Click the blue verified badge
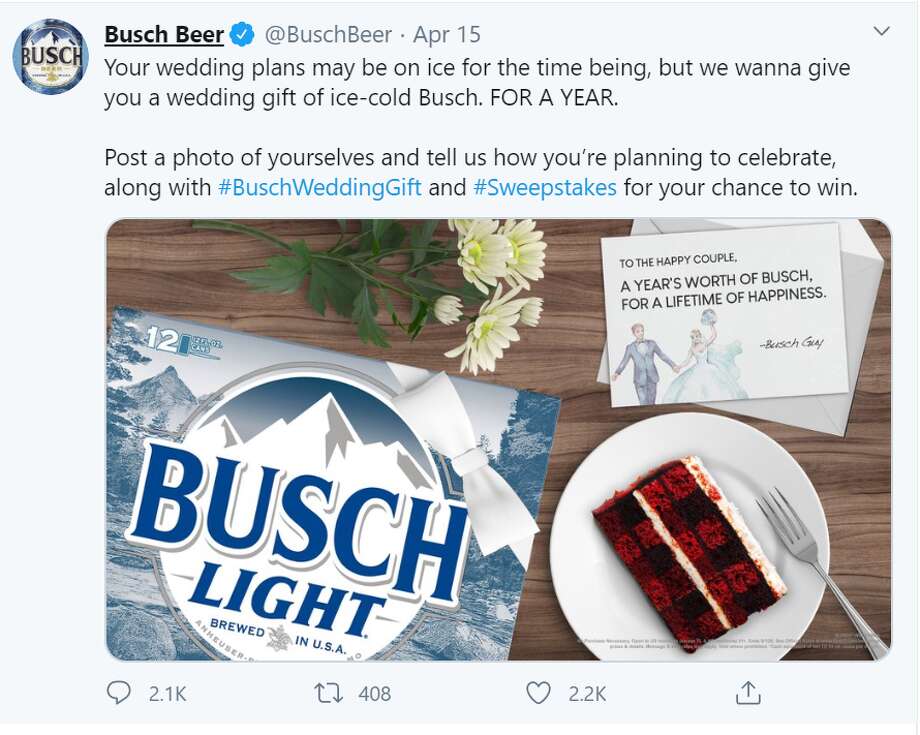 [242, 35]
